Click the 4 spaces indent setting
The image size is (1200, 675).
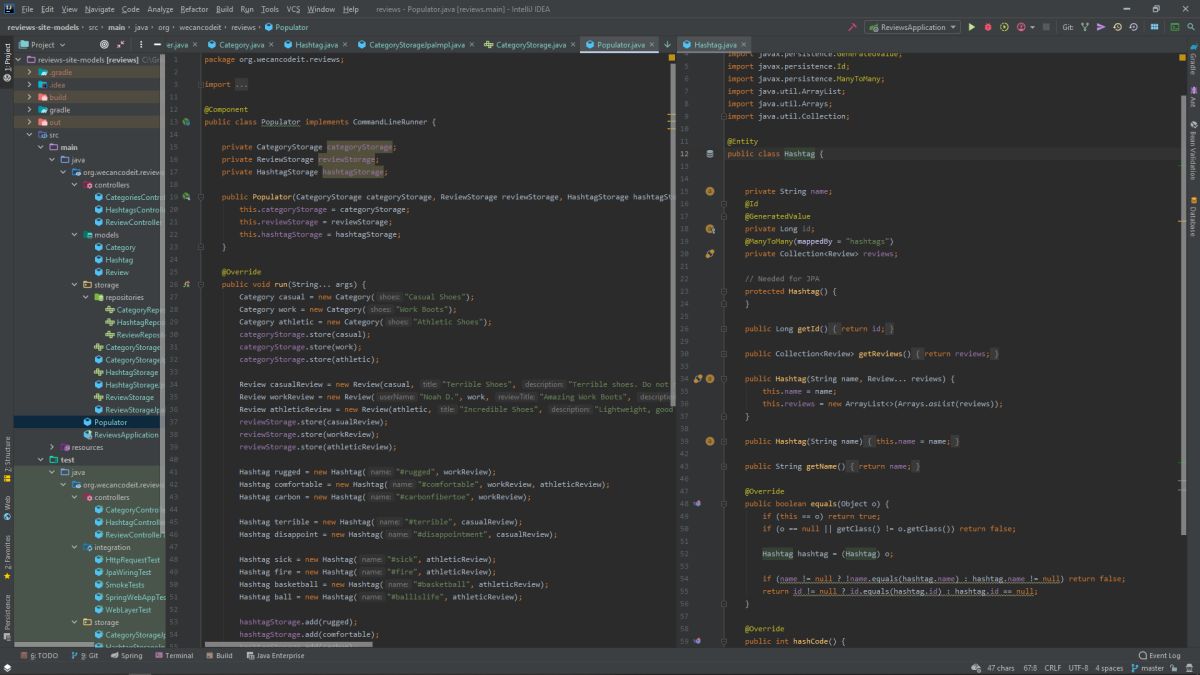[1109, 668]
